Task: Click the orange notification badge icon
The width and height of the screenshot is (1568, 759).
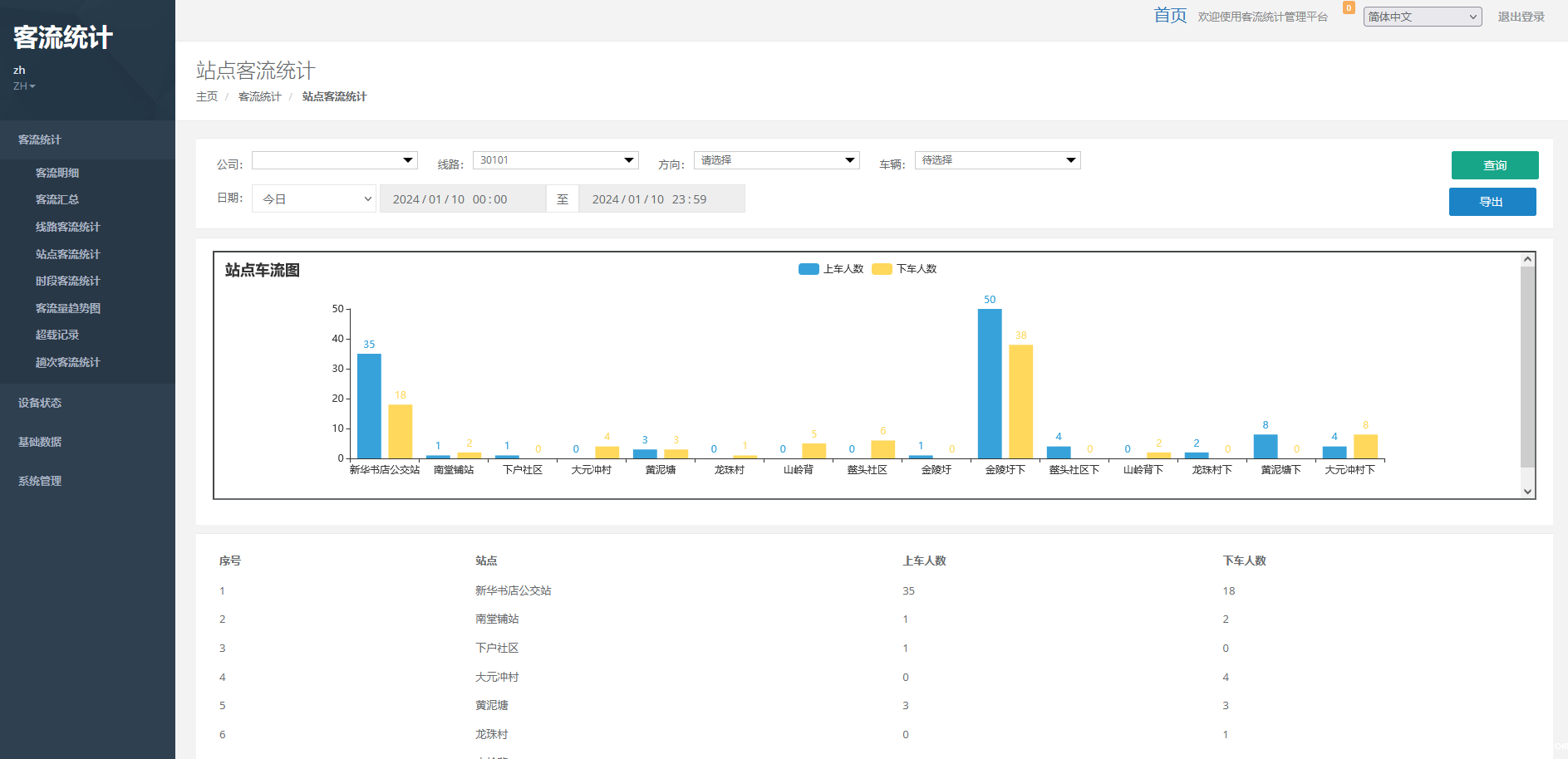Action: [1349, 8]
